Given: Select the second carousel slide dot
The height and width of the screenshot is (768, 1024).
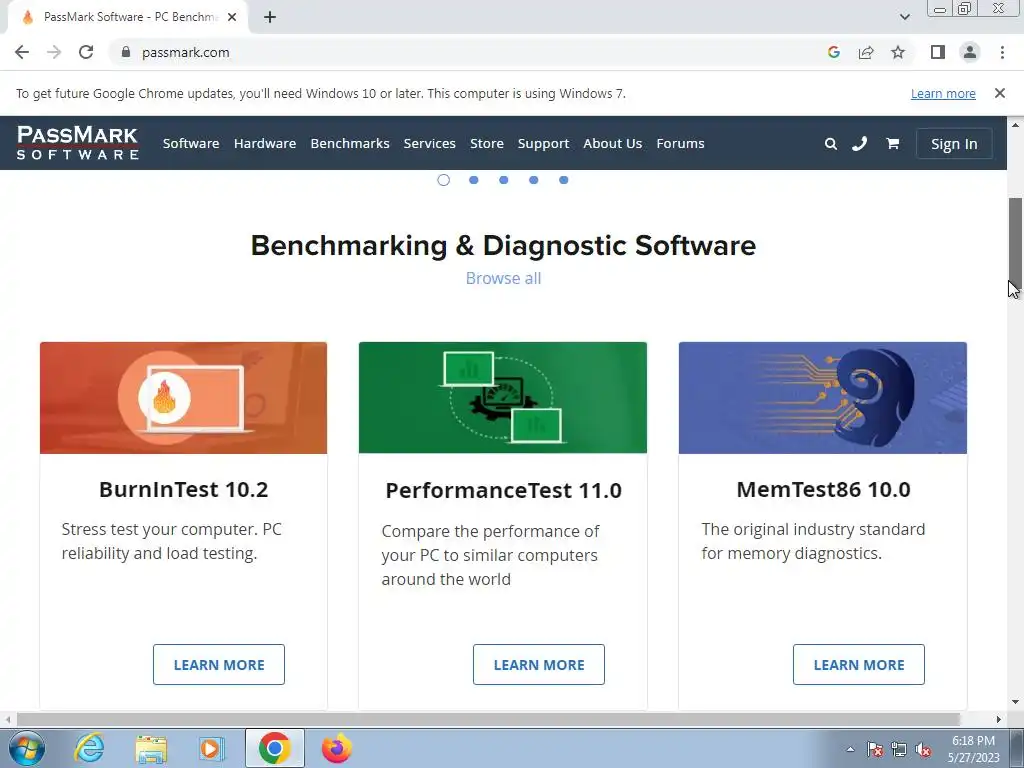Looking at the screenshot, I should (x=473, y=180).
